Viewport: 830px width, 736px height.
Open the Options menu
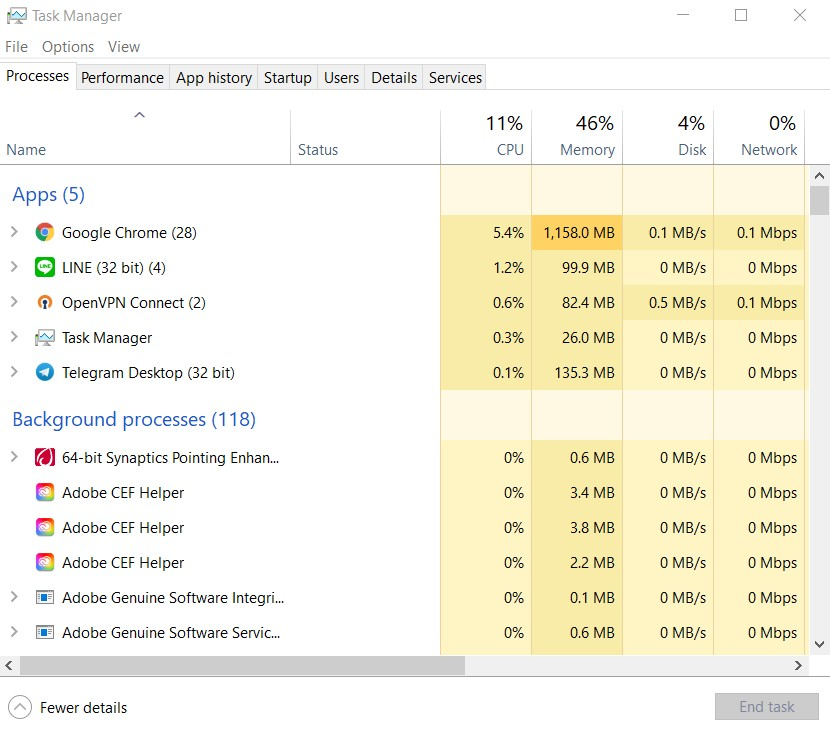click(68, 47)
